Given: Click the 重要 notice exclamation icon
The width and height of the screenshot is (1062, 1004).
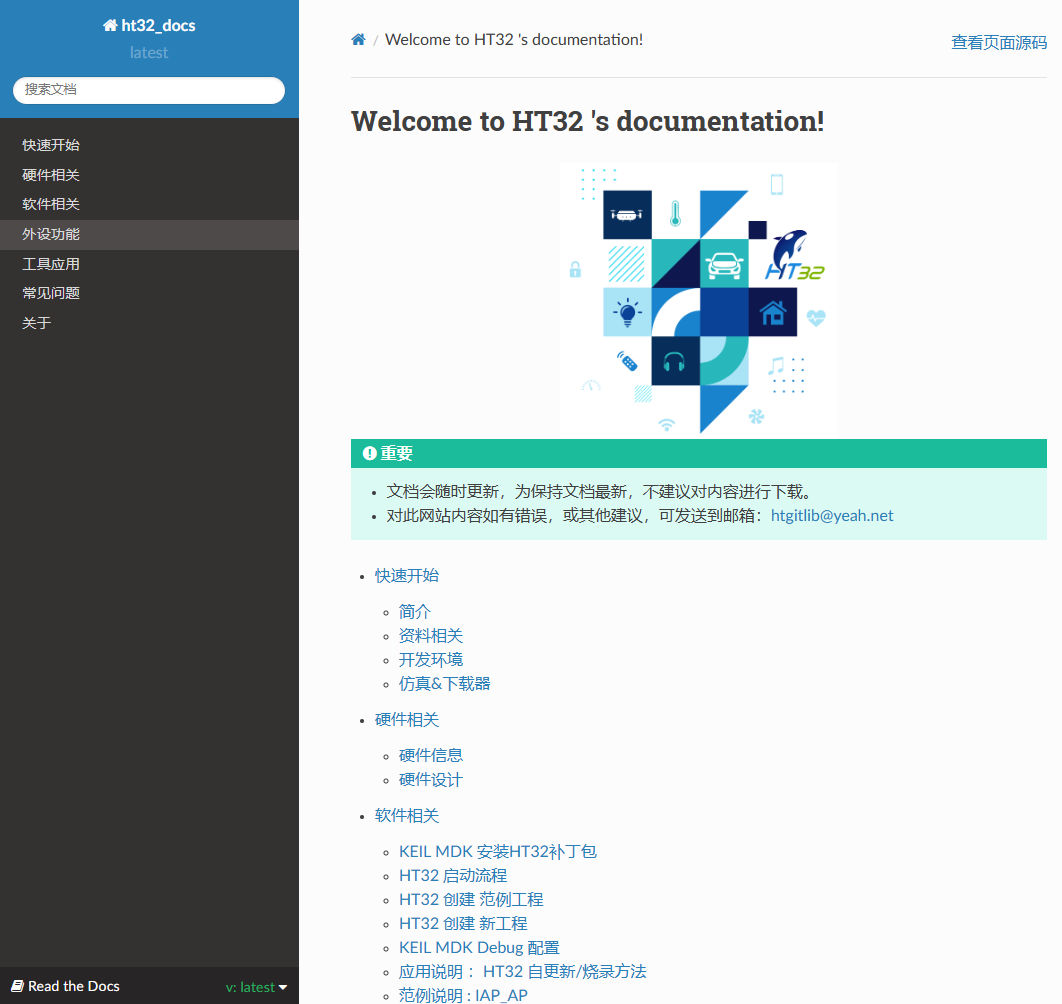Looking at the screenshot, I should [369, 453].
